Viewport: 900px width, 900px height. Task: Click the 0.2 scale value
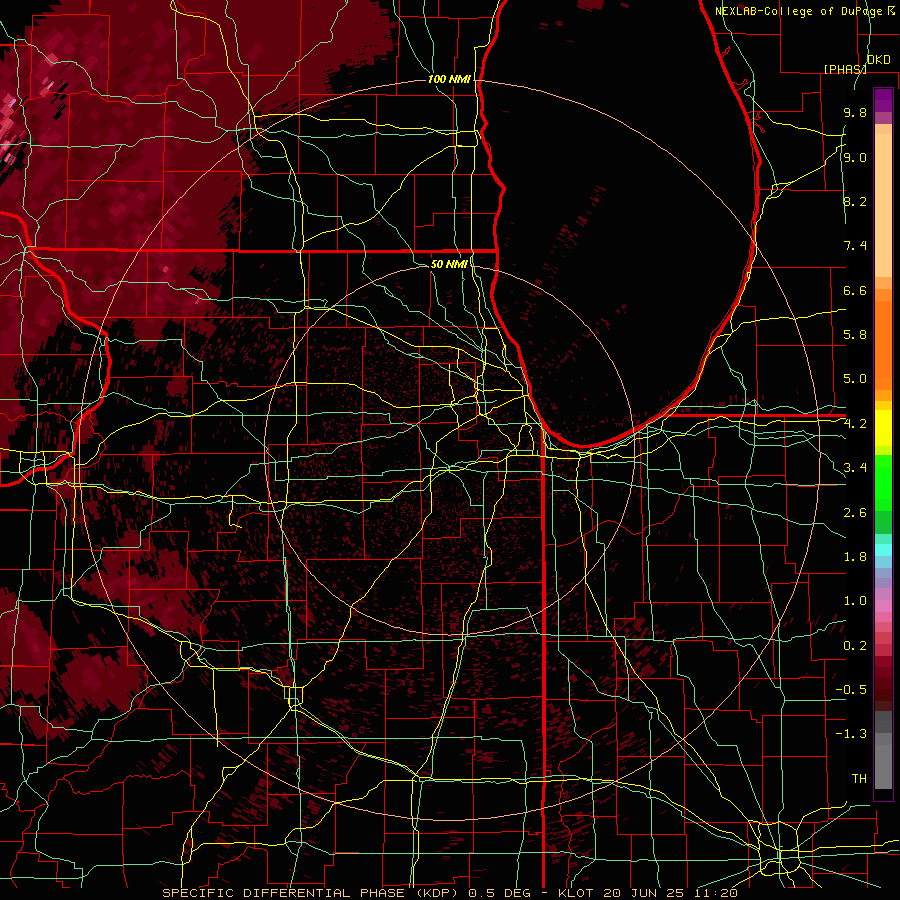click(855, 646)
